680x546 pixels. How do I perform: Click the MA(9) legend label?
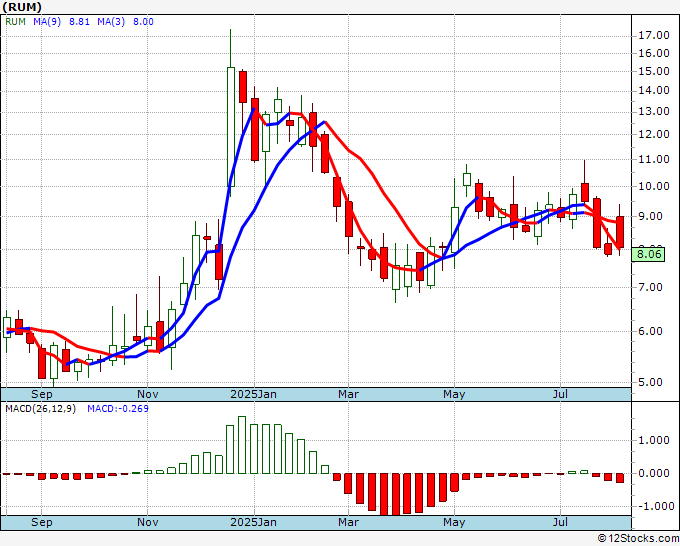click(47, 22)
